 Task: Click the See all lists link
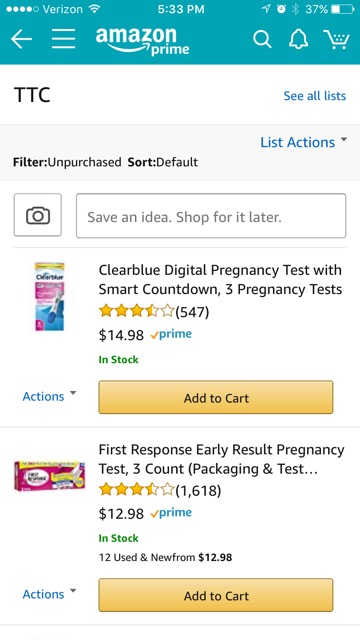tap(315, 96)
